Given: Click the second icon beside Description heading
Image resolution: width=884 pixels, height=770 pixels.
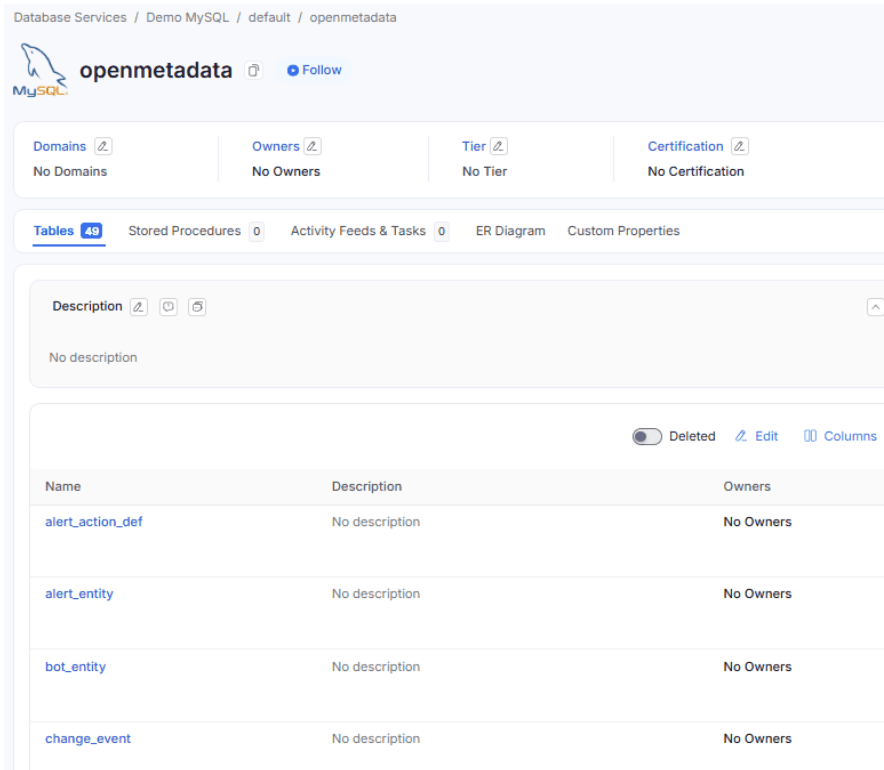Looking at the screenshot, I should 168,307.
